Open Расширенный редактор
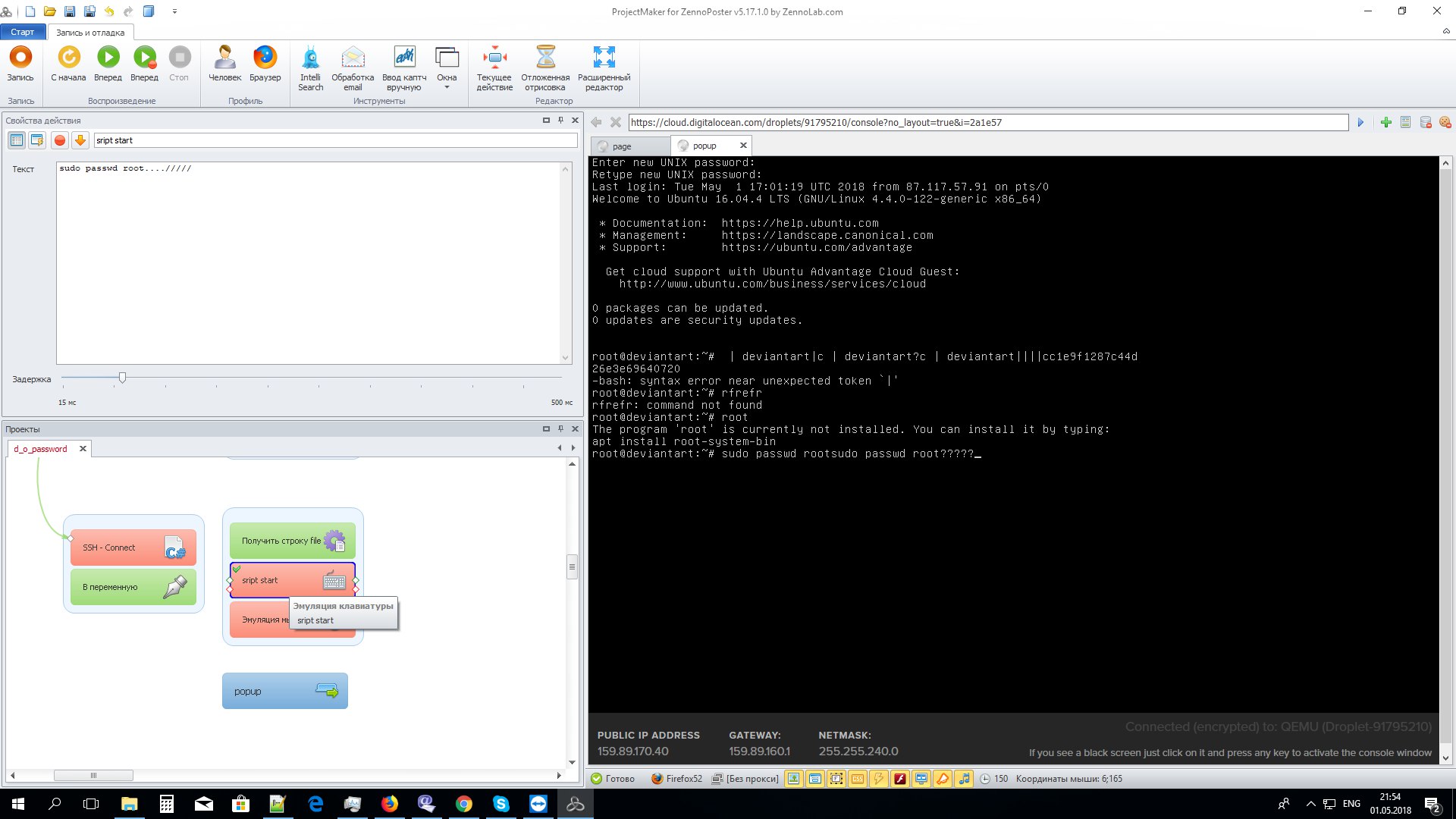Screen dimensions: 1456x819 604,68
